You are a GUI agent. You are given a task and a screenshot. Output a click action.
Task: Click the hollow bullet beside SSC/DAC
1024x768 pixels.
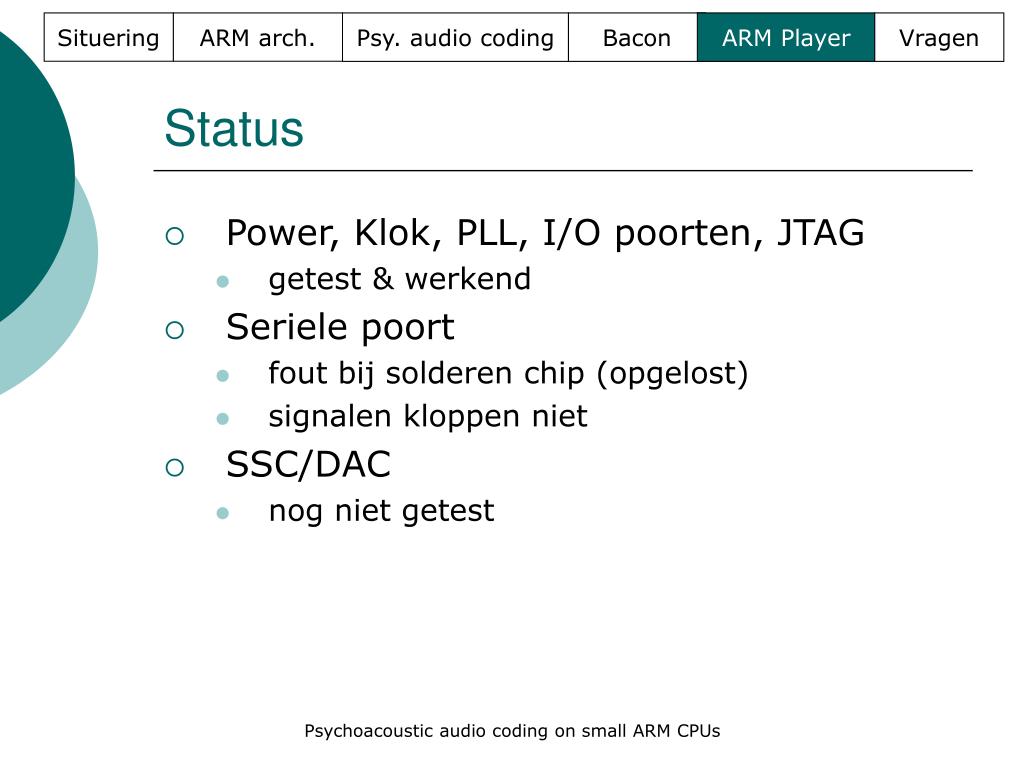pyautogui.click(x=174, y=468)
